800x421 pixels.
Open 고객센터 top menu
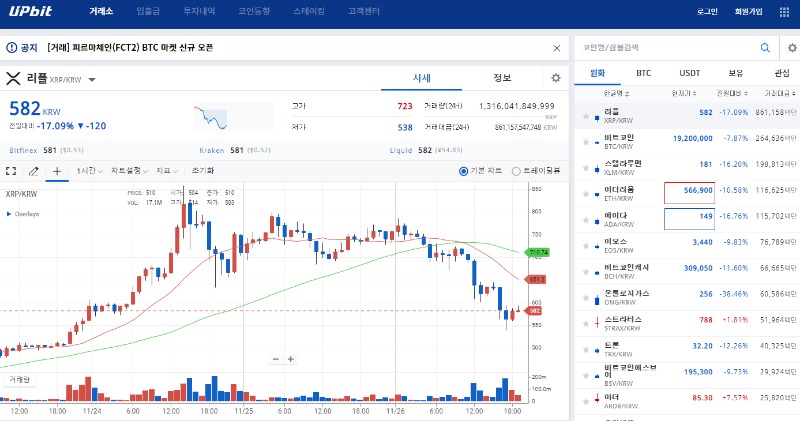[364, 11]
